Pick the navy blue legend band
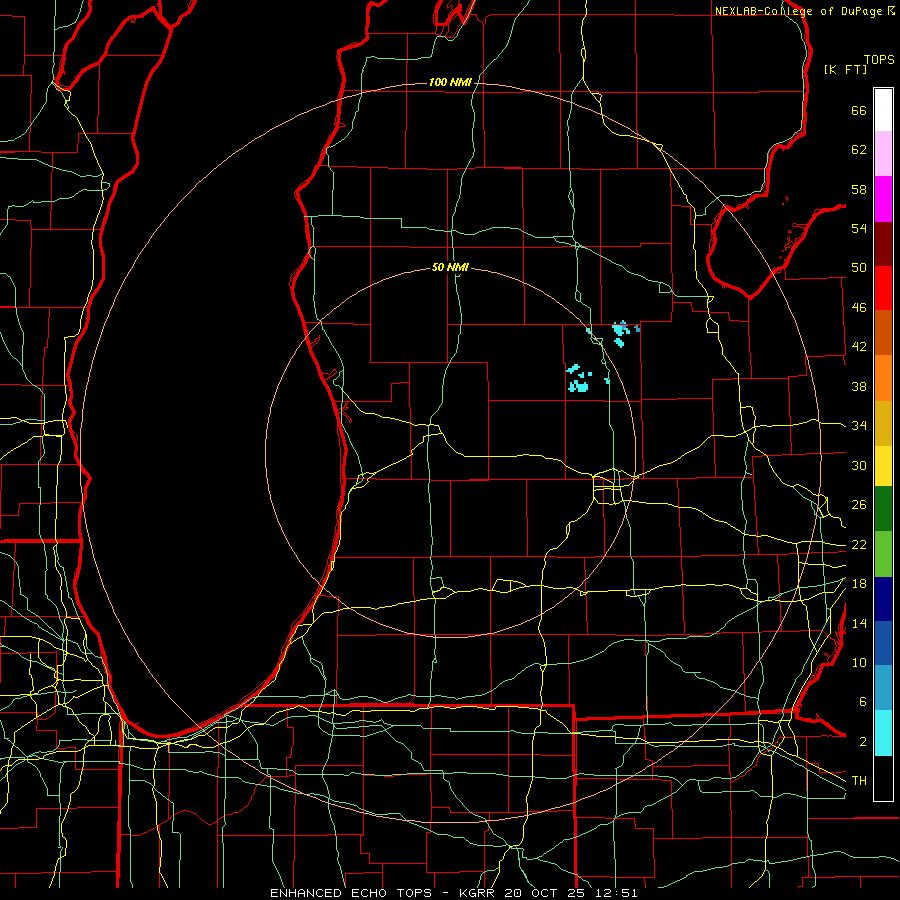Viewport: 900px width, 900px height. [x=883, y=599]
